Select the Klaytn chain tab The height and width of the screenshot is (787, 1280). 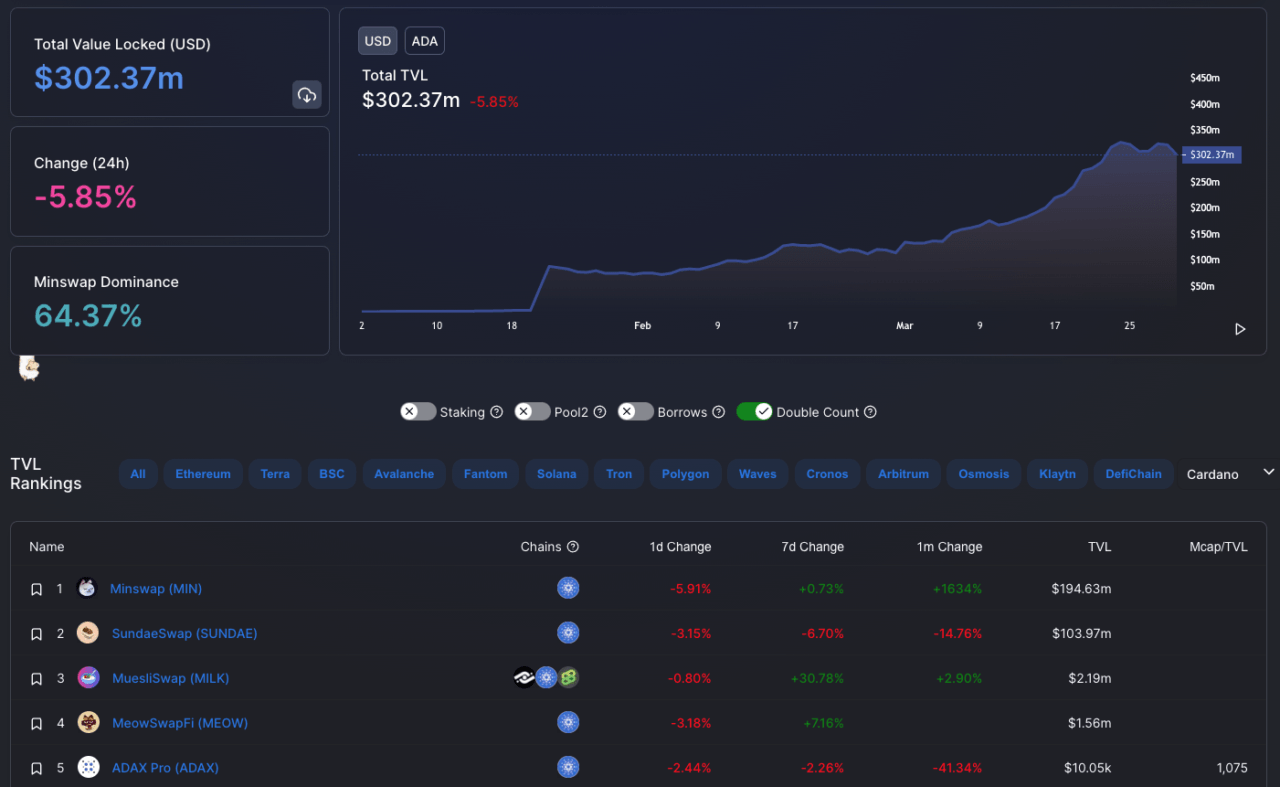[x=1057, y=474]
